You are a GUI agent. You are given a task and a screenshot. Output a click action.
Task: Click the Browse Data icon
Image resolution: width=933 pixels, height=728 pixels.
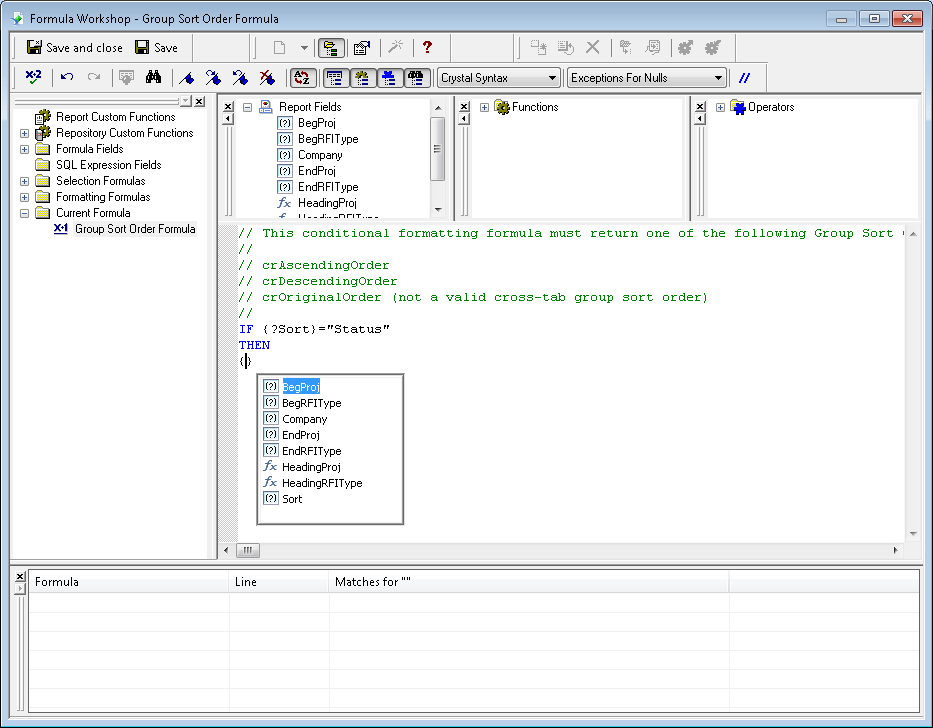[x=126, y=77]
